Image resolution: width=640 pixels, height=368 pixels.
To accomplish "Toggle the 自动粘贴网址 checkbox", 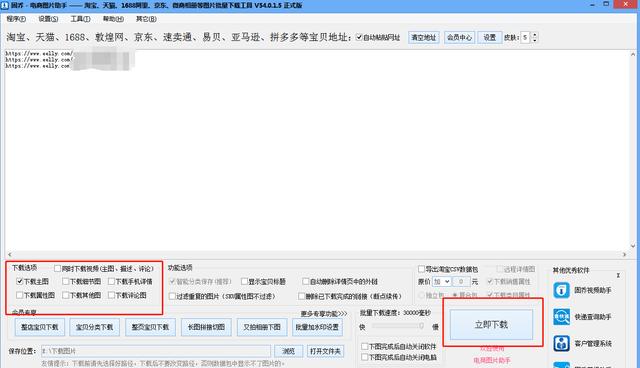I will [x=359, y=37].
